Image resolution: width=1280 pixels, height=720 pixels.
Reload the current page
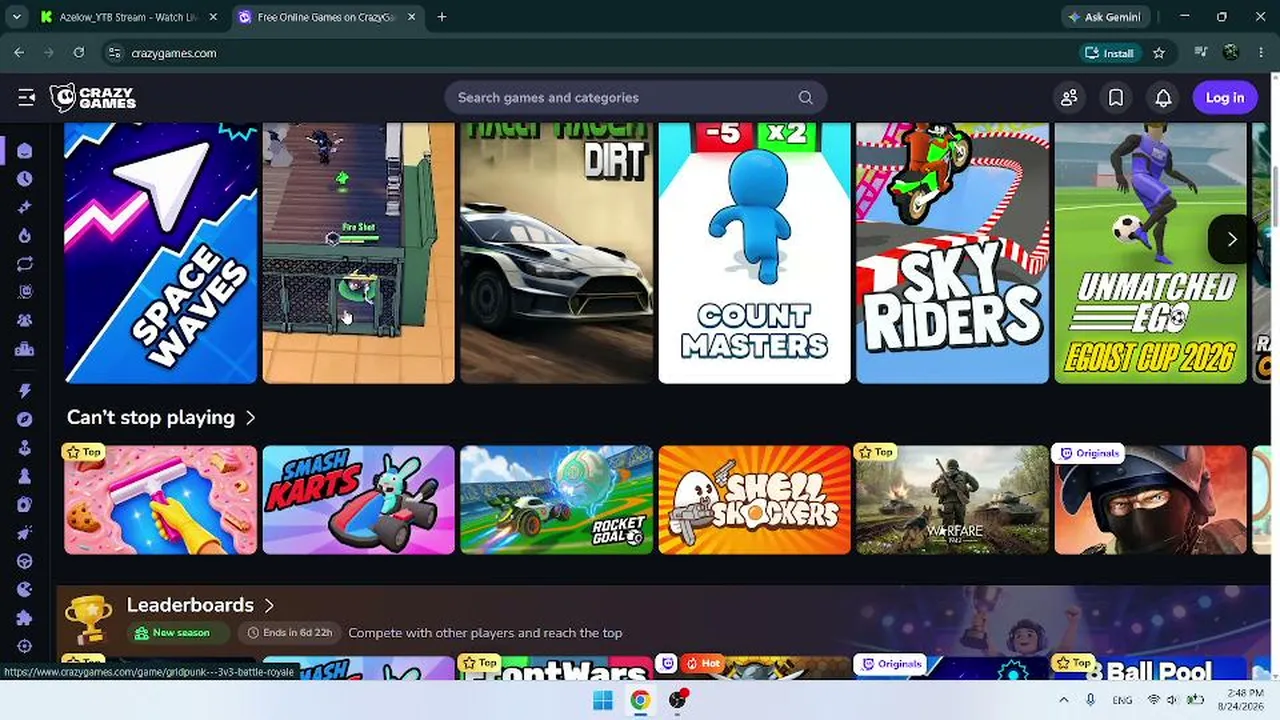point(78,53)
